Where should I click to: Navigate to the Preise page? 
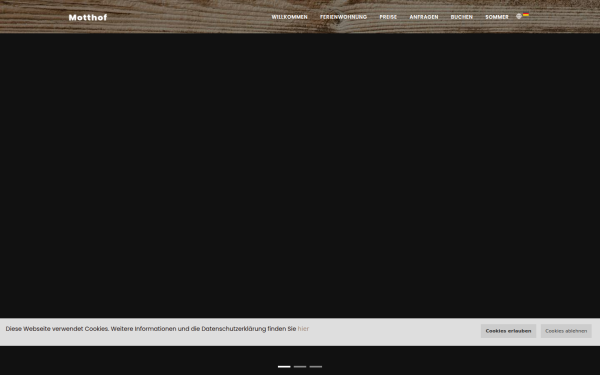388,17
